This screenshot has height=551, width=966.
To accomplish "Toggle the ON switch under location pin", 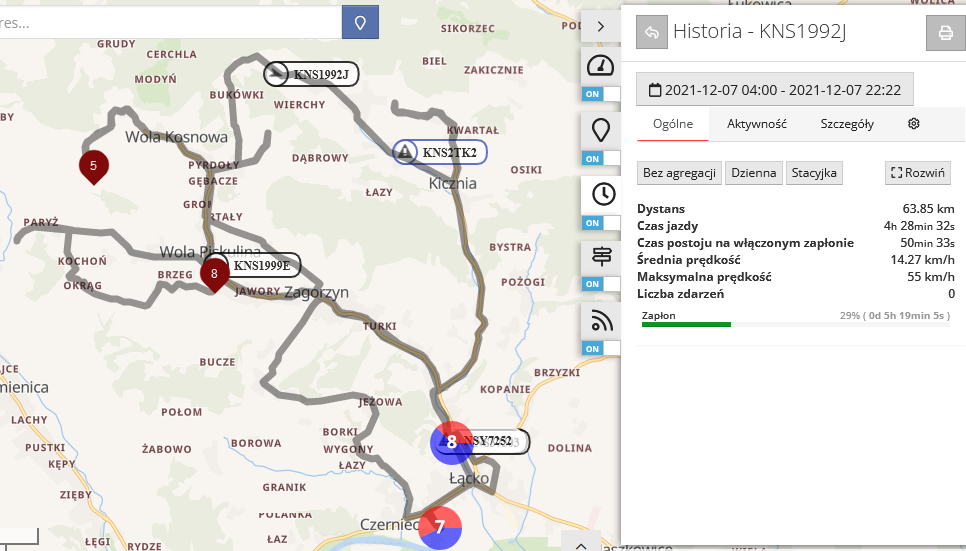I will pos(600,158).
